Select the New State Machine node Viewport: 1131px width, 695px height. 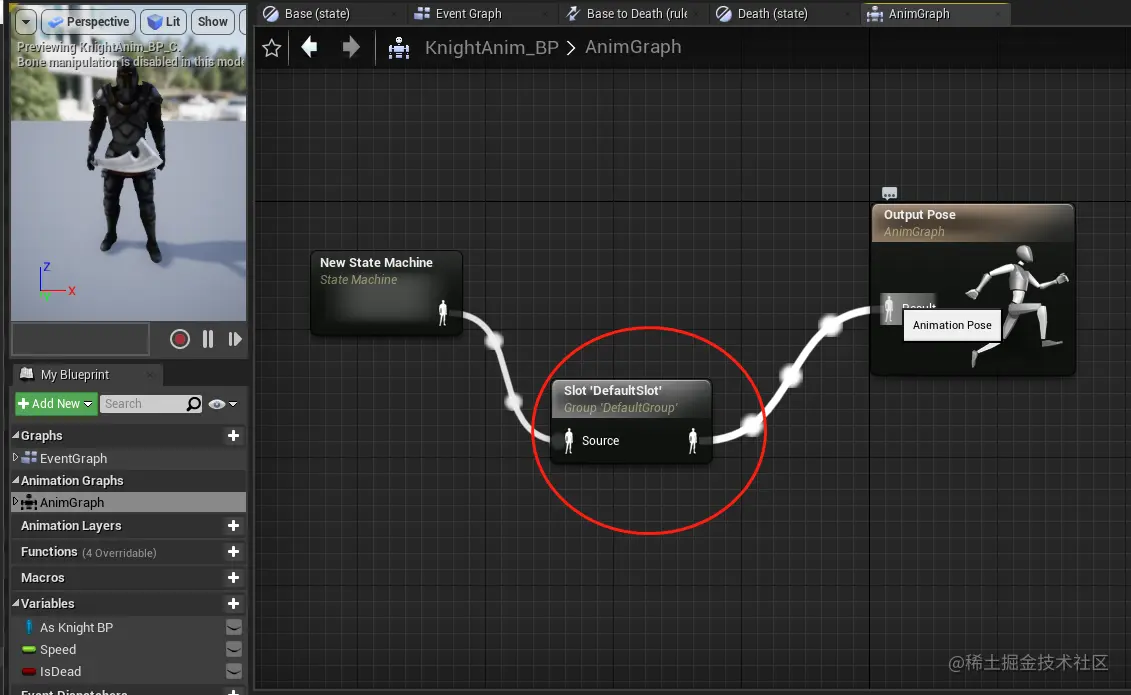point(387,292)
